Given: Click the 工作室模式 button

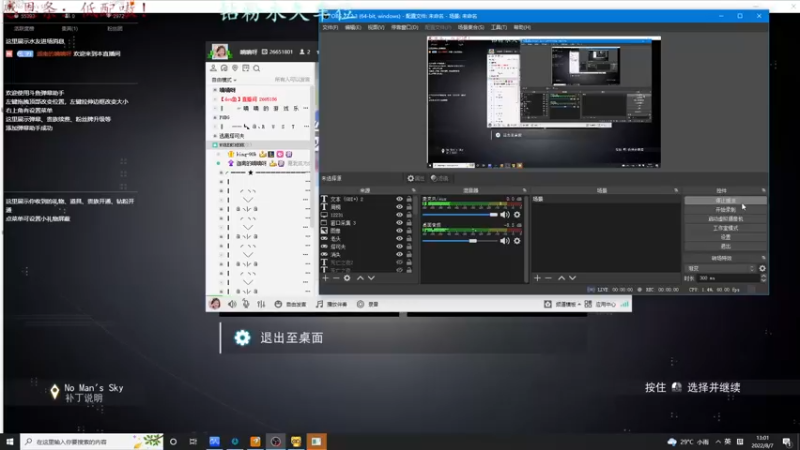Looking at the screenshot, I should click(725, 228).
